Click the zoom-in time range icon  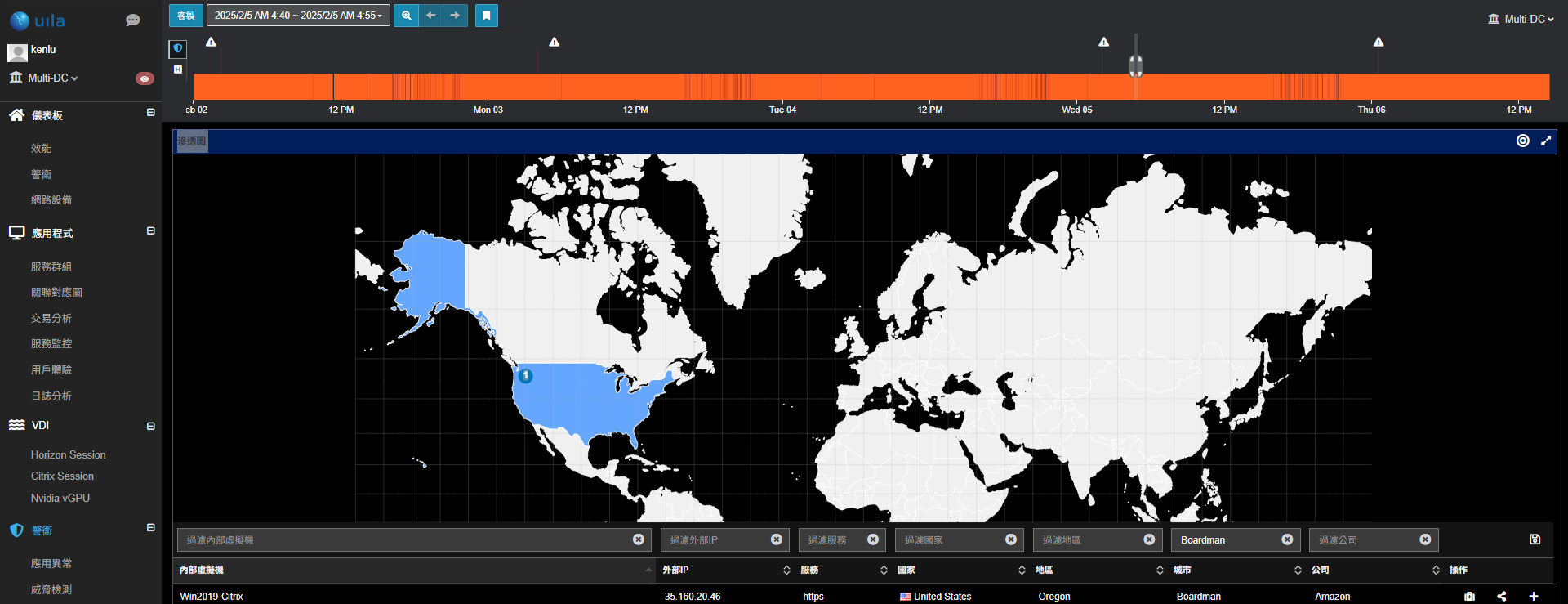pyautogui.click(x=406, y=16)
